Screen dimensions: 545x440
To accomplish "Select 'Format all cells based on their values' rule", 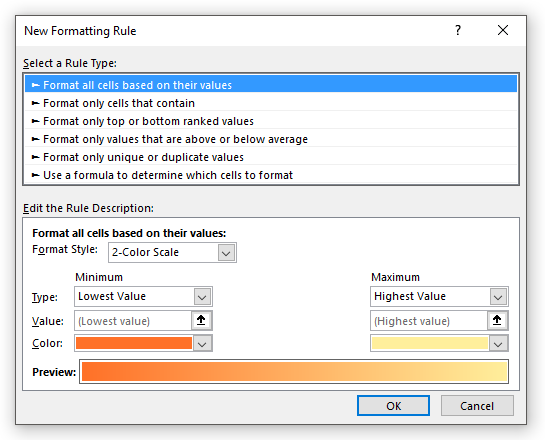I will [271, 85].
